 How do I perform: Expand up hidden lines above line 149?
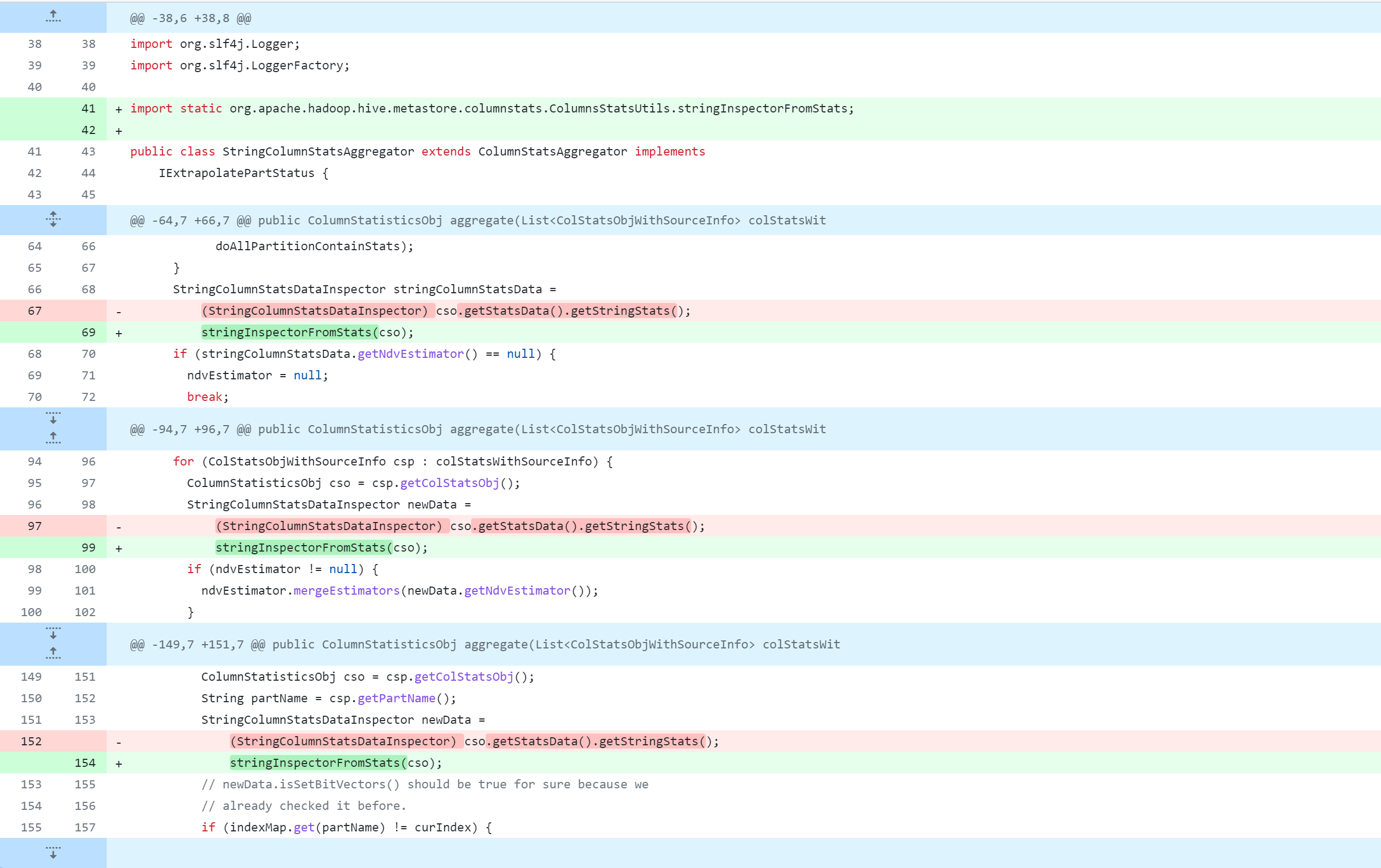point(53,653)
